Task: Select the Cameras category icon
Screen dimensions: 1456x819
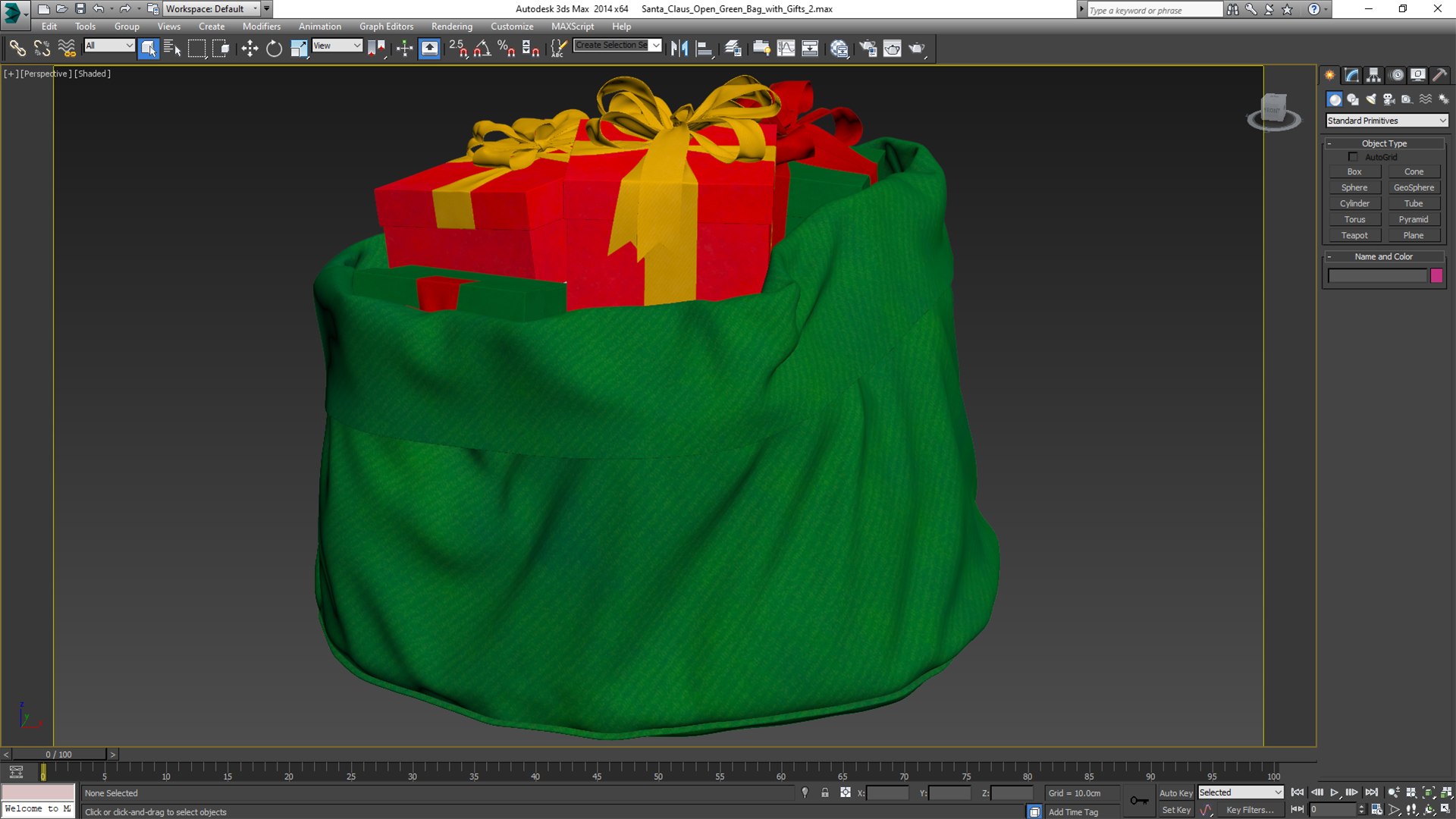Action: 1389,99
